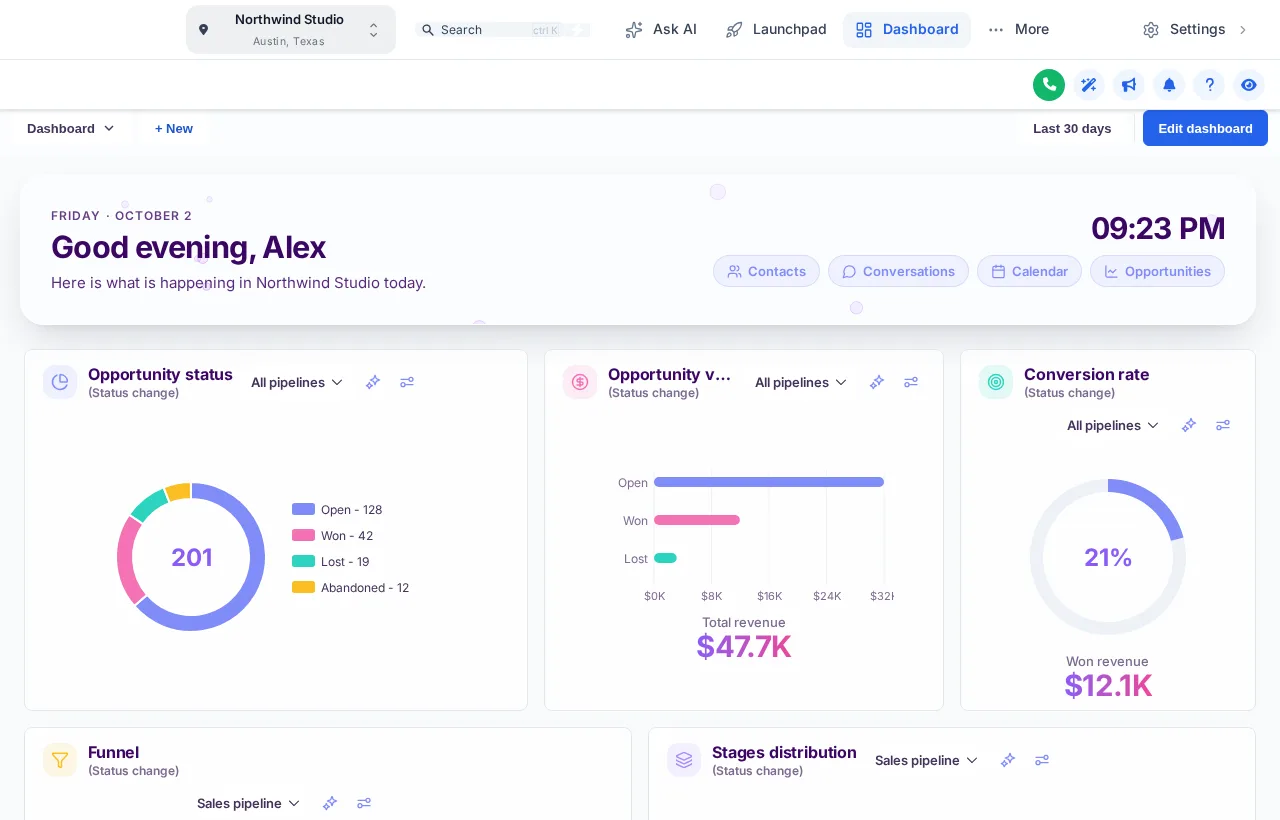
Task: Click the Edit dashboard button
Action: pos(1205,128)
